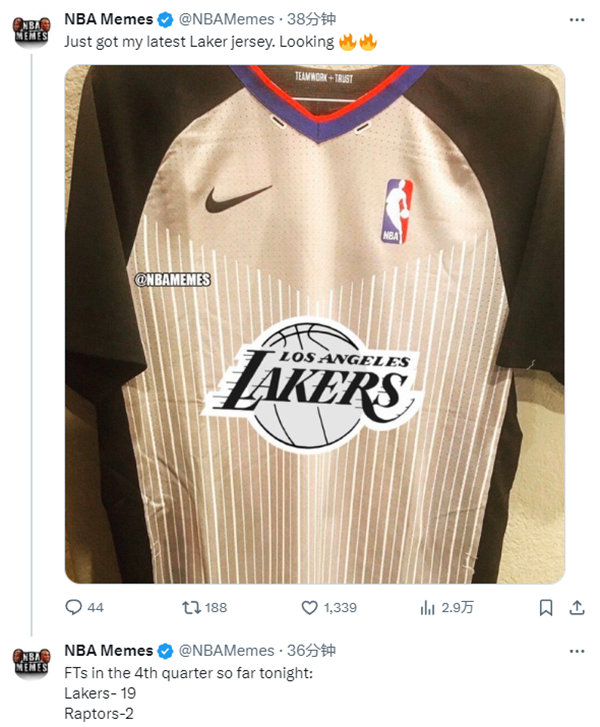Like the Laker jersey tweet
The width and height of the screenshot is (600, 727).
coord(310,607)
